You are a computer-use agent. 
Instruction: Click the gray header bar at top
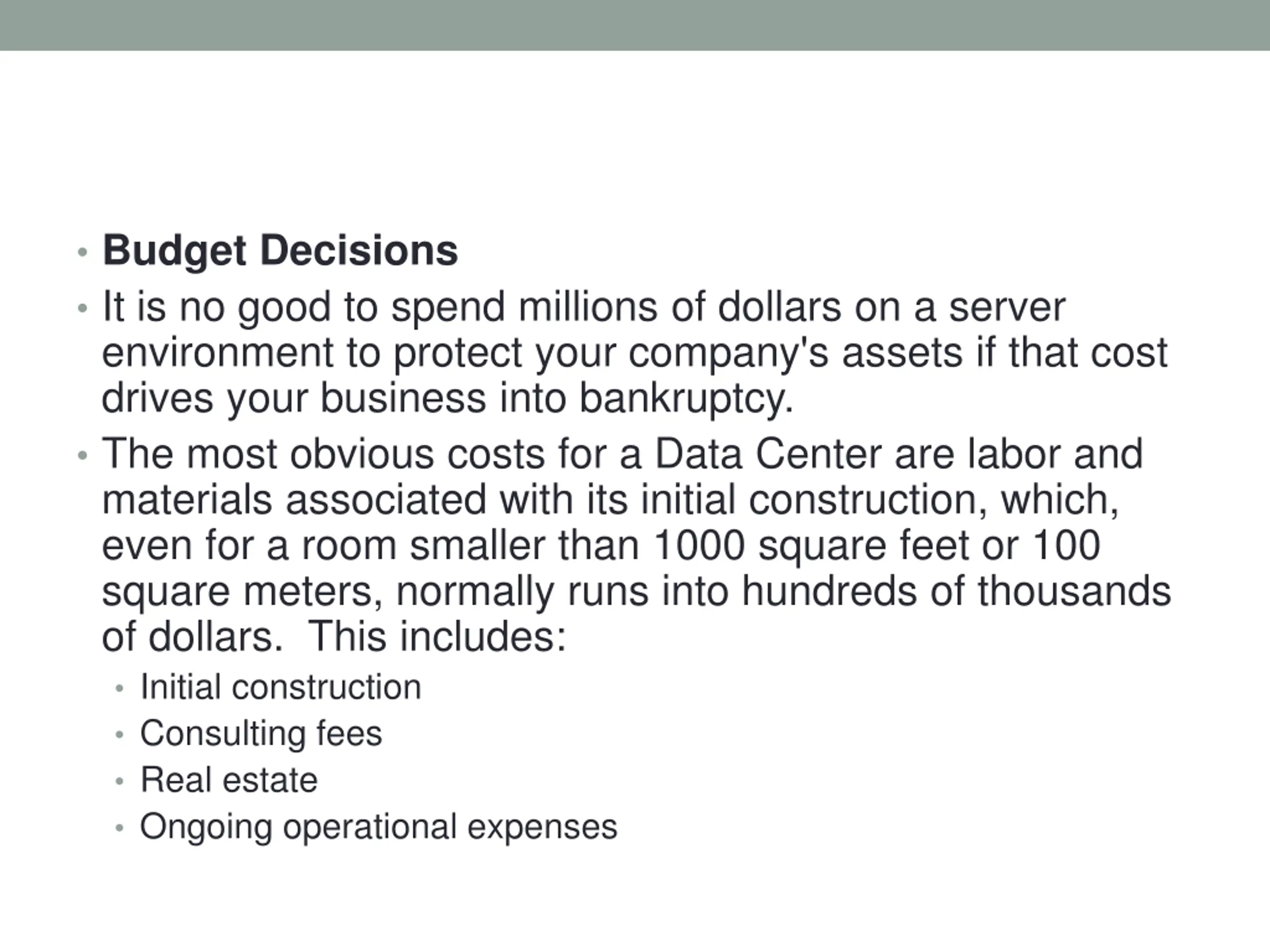(x=635, y=25)
